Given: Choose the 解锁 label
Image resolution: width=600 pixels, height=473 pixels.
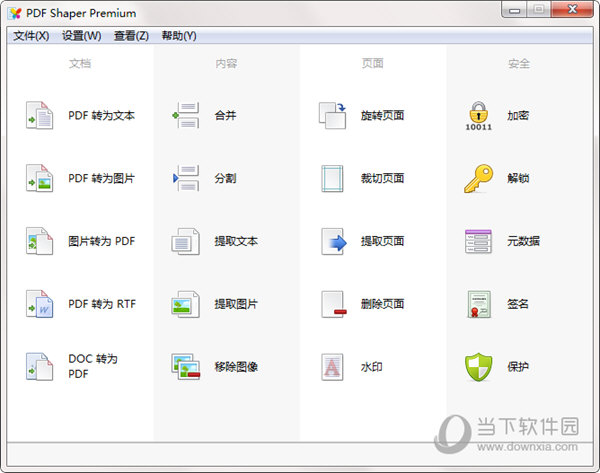Looking at the screenshot, I should (x=518, y=178).
